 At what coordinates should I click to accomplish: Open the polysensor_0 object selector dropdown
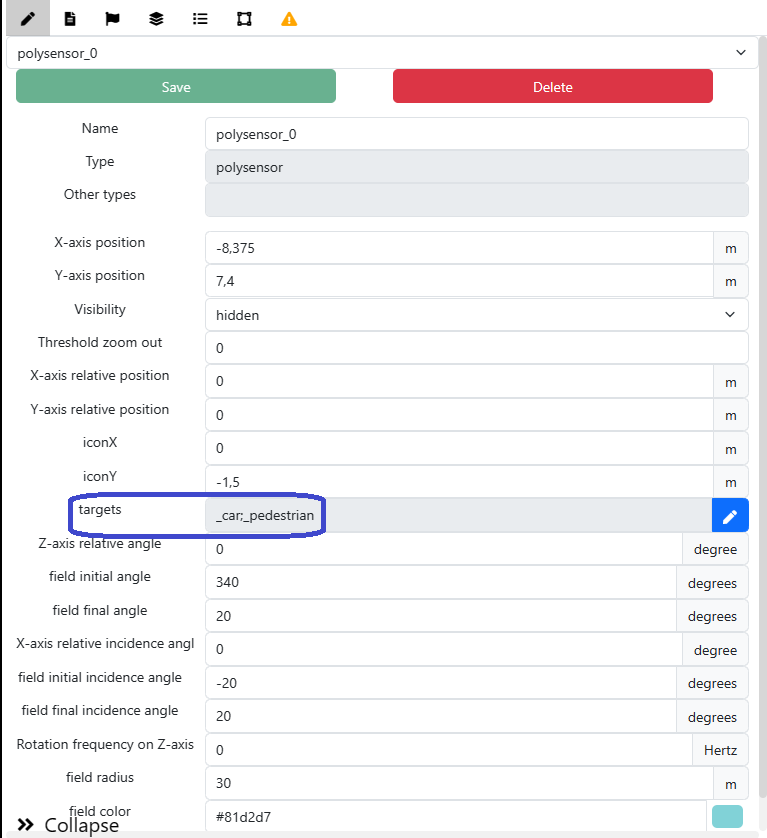[382, 53]
